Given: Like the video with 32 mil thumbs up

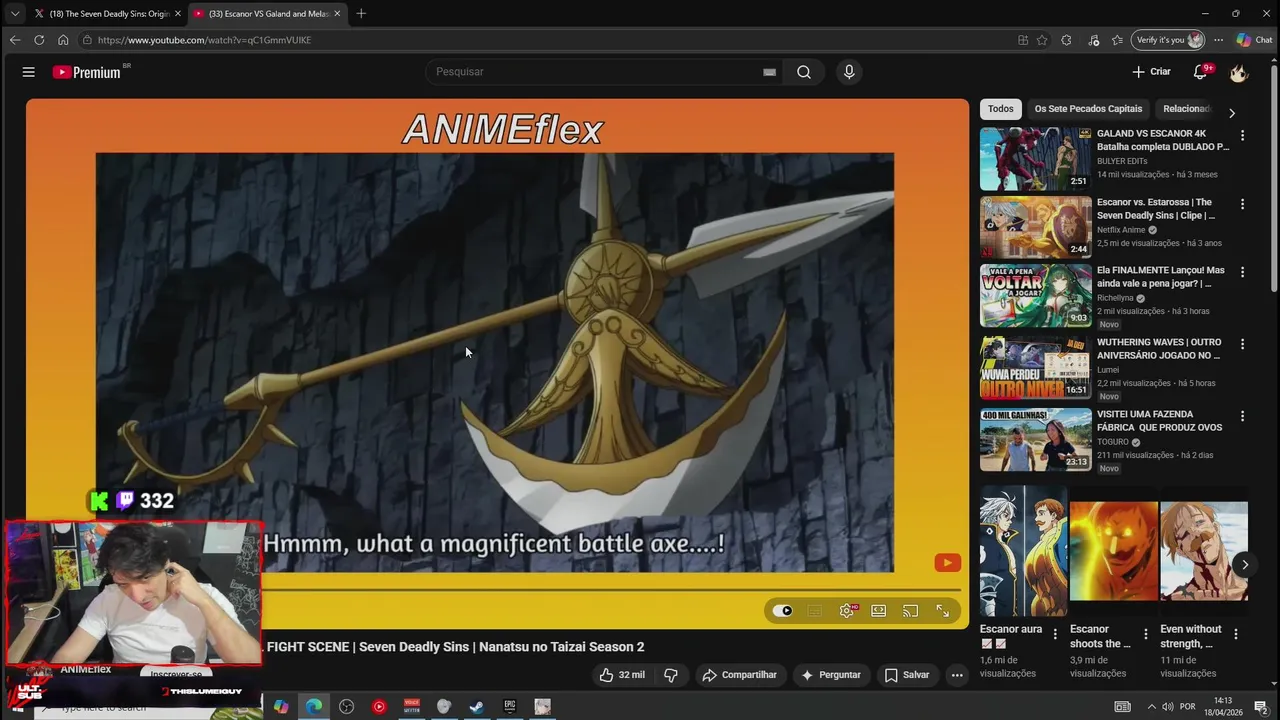Looking at the screenshot, I should (622, 675).
